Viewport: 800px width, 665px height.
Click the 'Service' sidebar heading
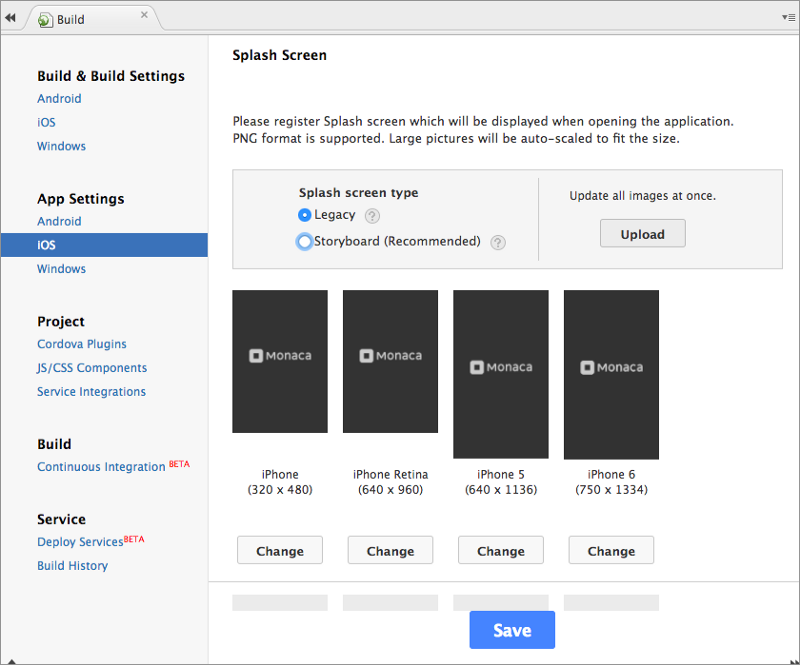coord(61,520)
